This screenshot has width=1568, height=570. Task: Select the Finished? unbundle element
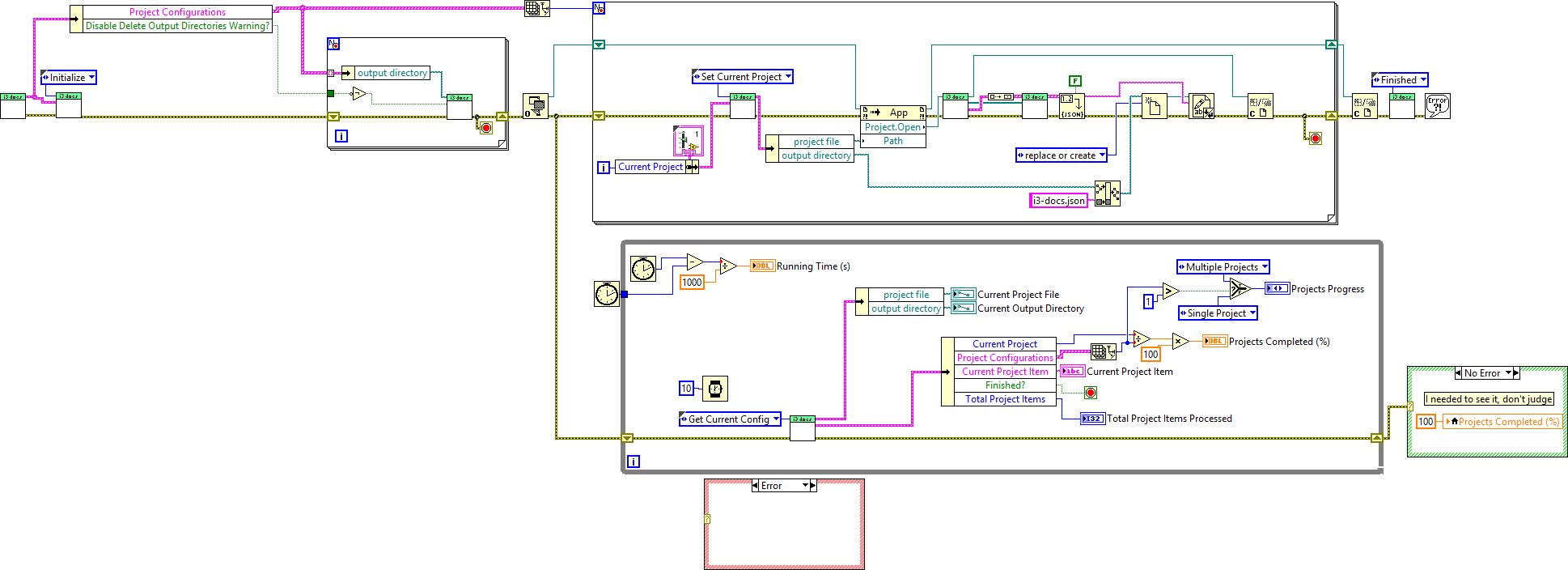tap(1005, 385)
